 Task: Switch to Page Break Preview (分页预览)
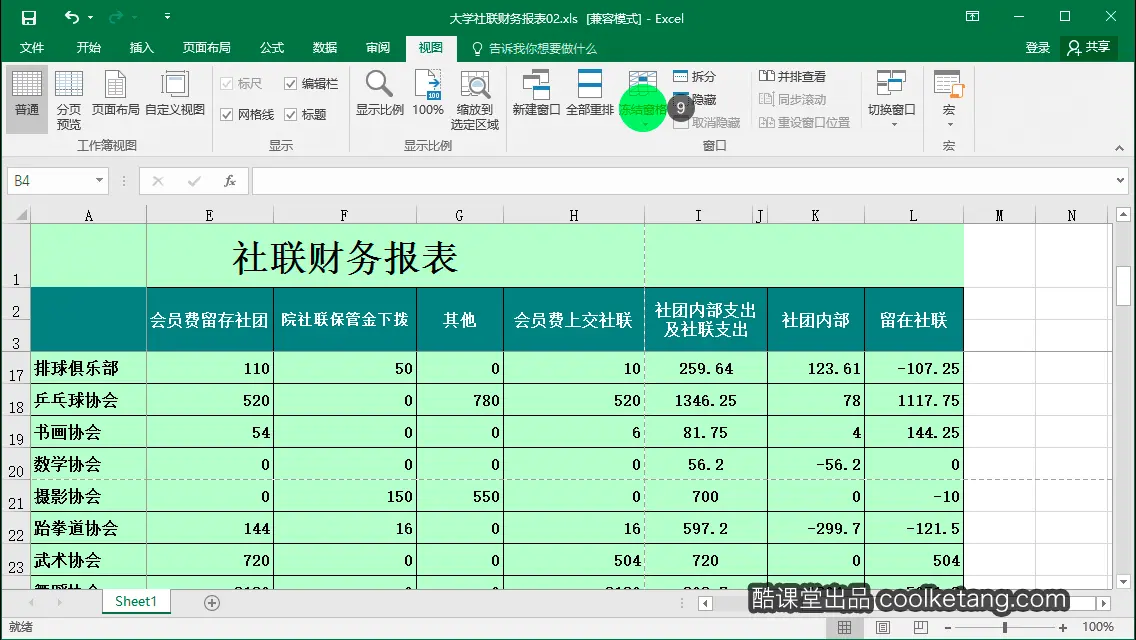click(x=69, y=100)
